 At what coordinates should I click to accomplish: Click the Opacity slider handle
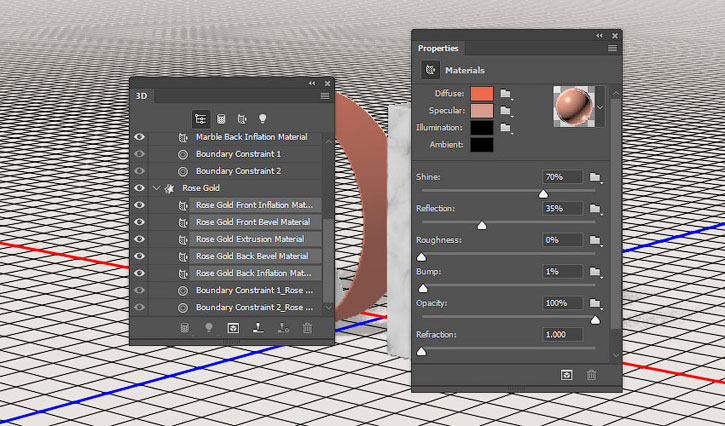coord(596,320)
